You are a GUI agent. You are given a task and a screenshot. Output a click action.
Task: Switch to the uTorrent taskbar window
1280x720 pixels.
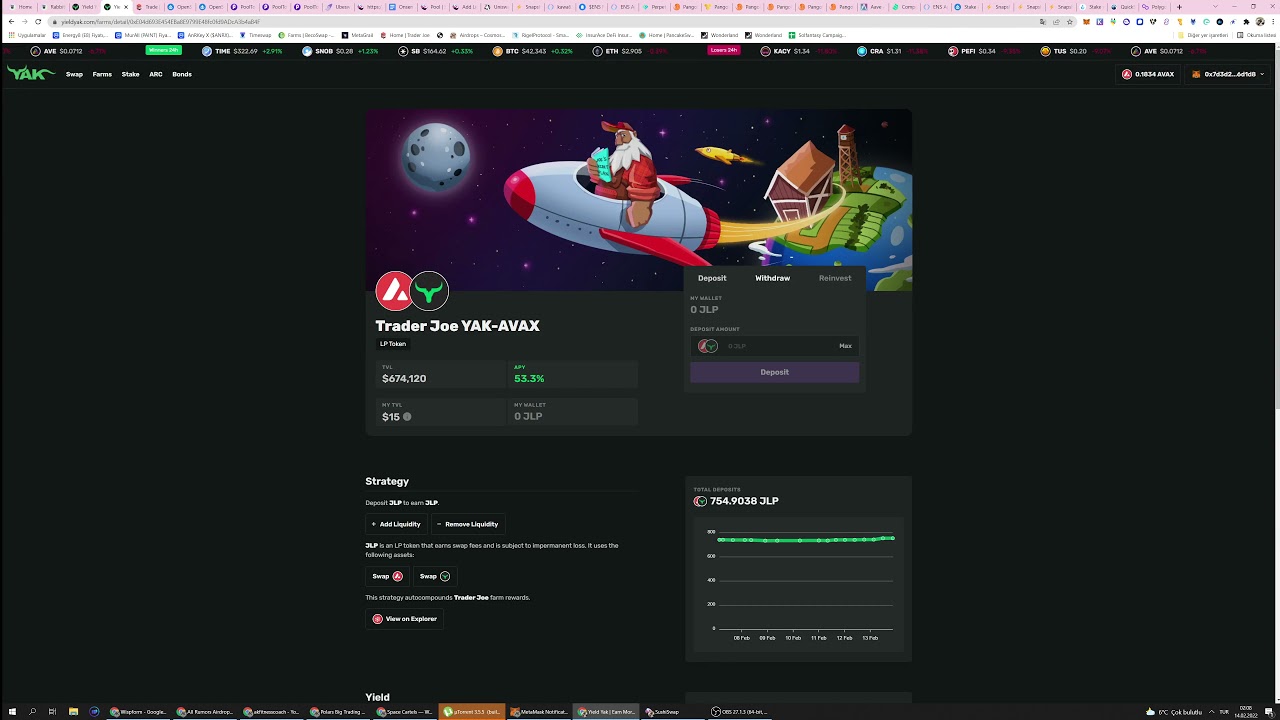(472, 712)
